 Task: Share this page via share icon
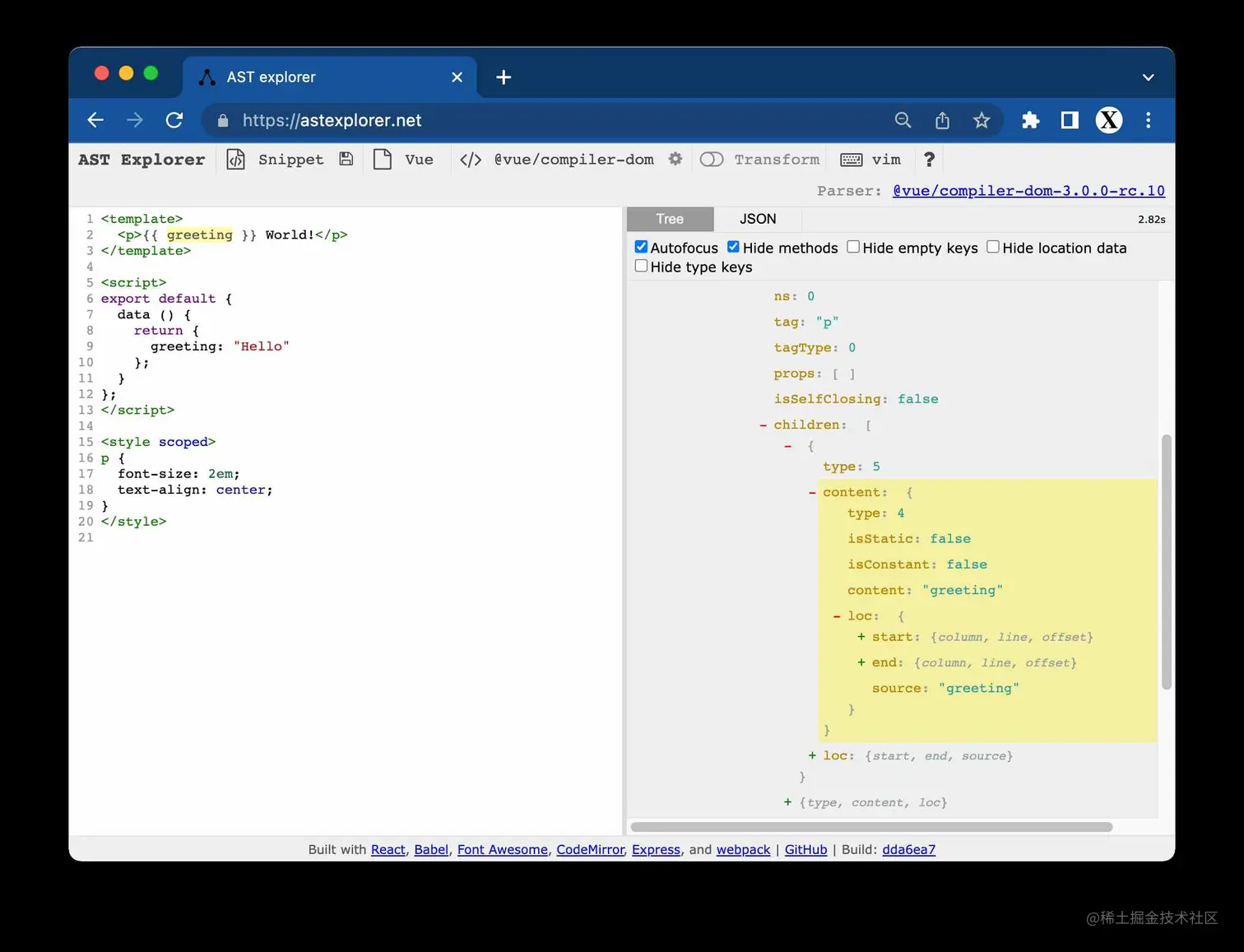942,120
